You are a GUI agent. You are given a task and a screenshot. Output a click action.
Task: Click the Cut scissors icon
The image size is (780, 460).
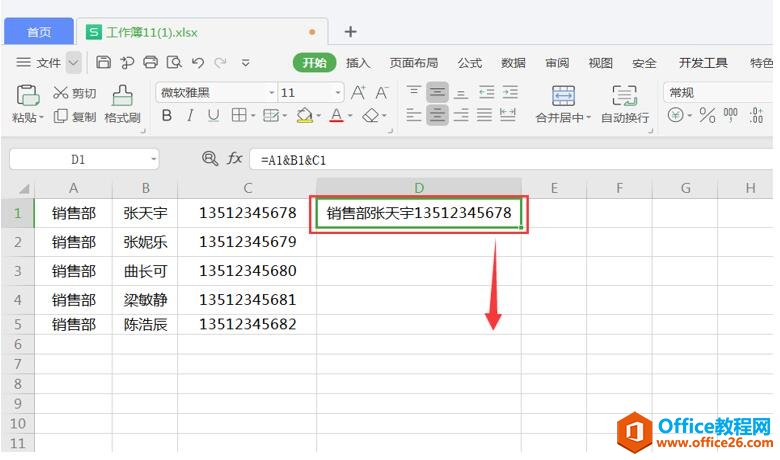click(60, 92)
